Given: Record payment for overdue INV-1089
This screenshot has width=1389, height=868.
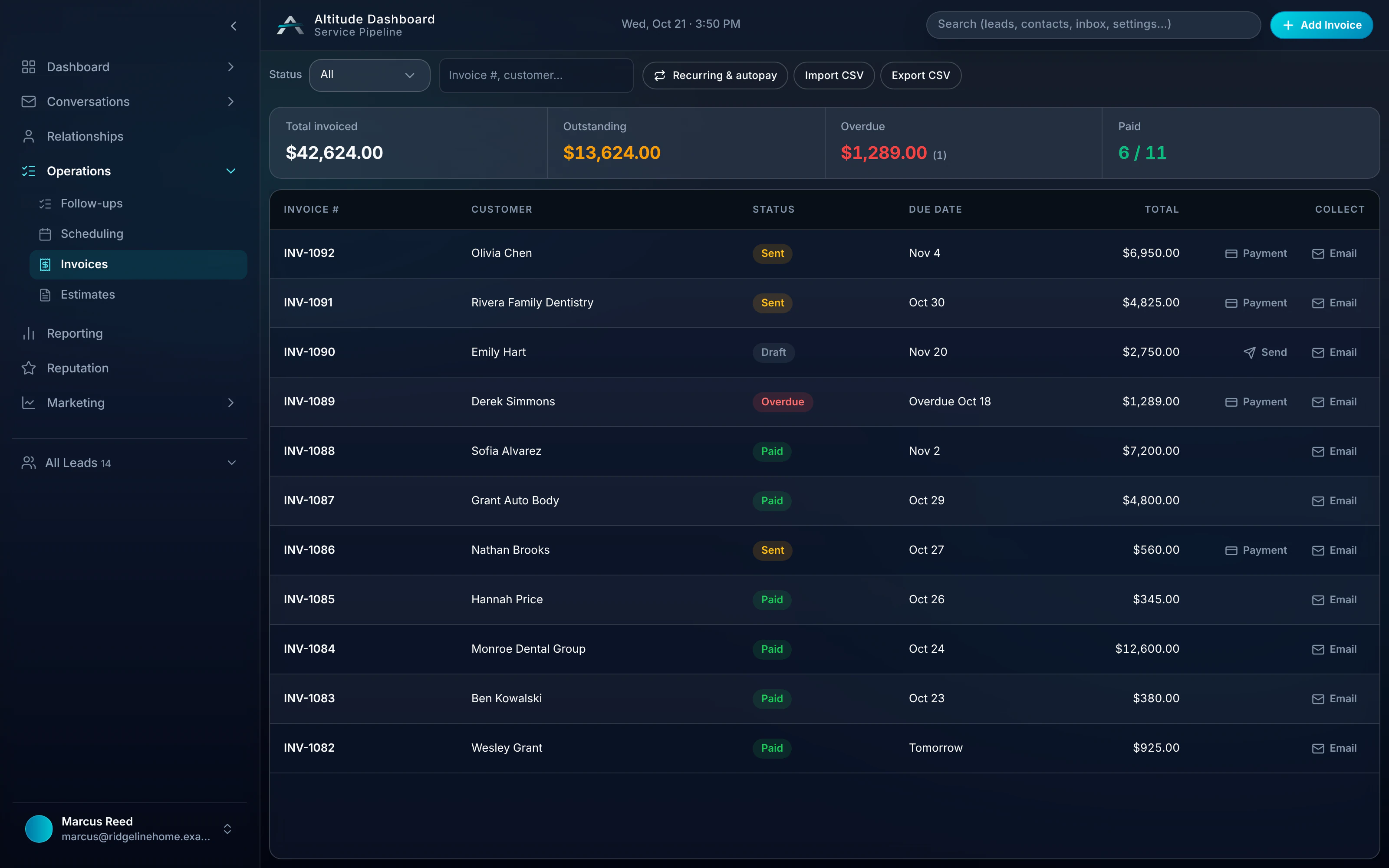Looking at the screenshot, I should (1256, 402).
